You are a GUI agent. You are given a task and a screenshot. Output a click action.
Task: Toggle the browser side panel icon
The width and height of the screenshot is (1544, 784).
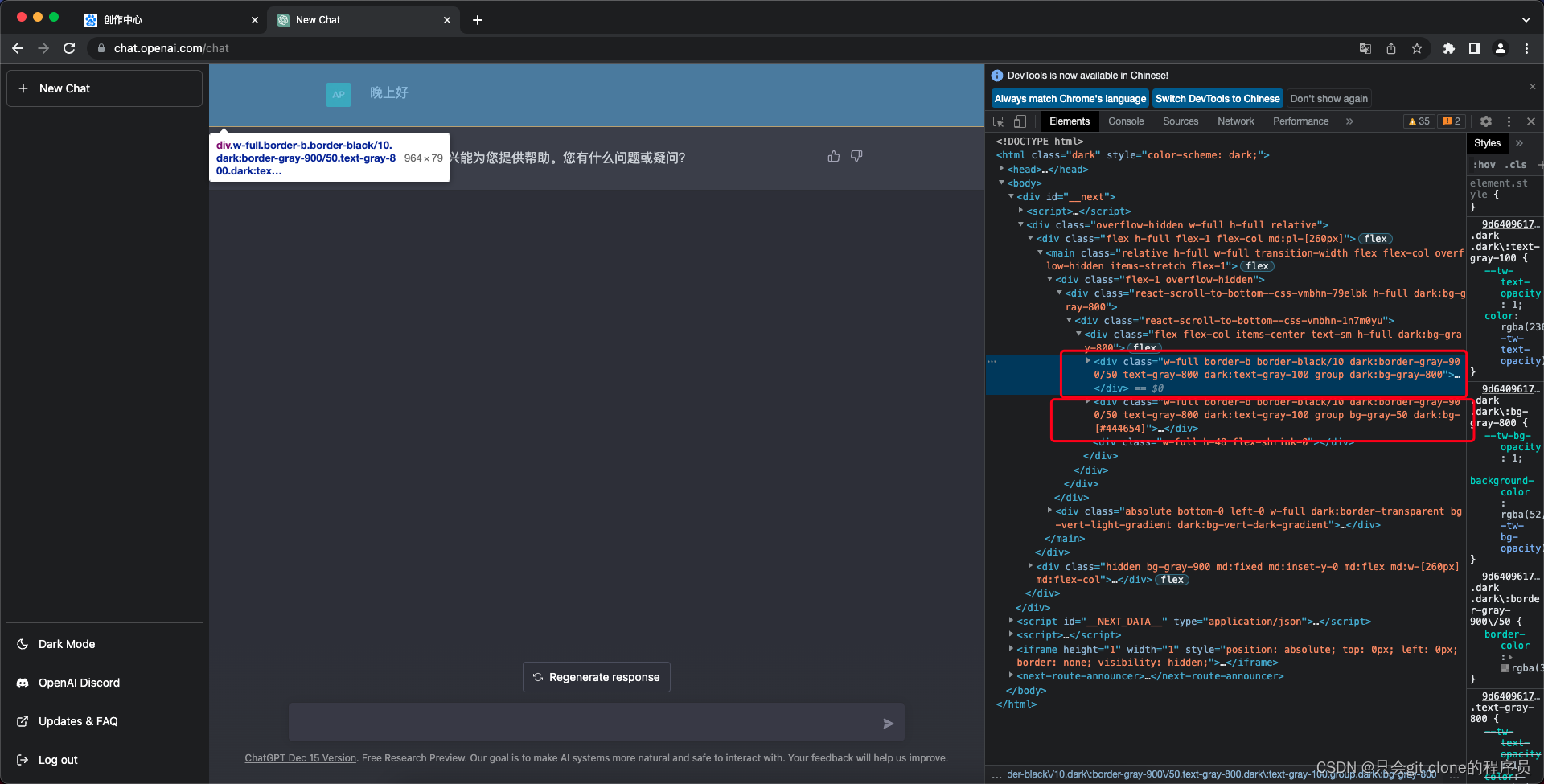coord(1475,48)
